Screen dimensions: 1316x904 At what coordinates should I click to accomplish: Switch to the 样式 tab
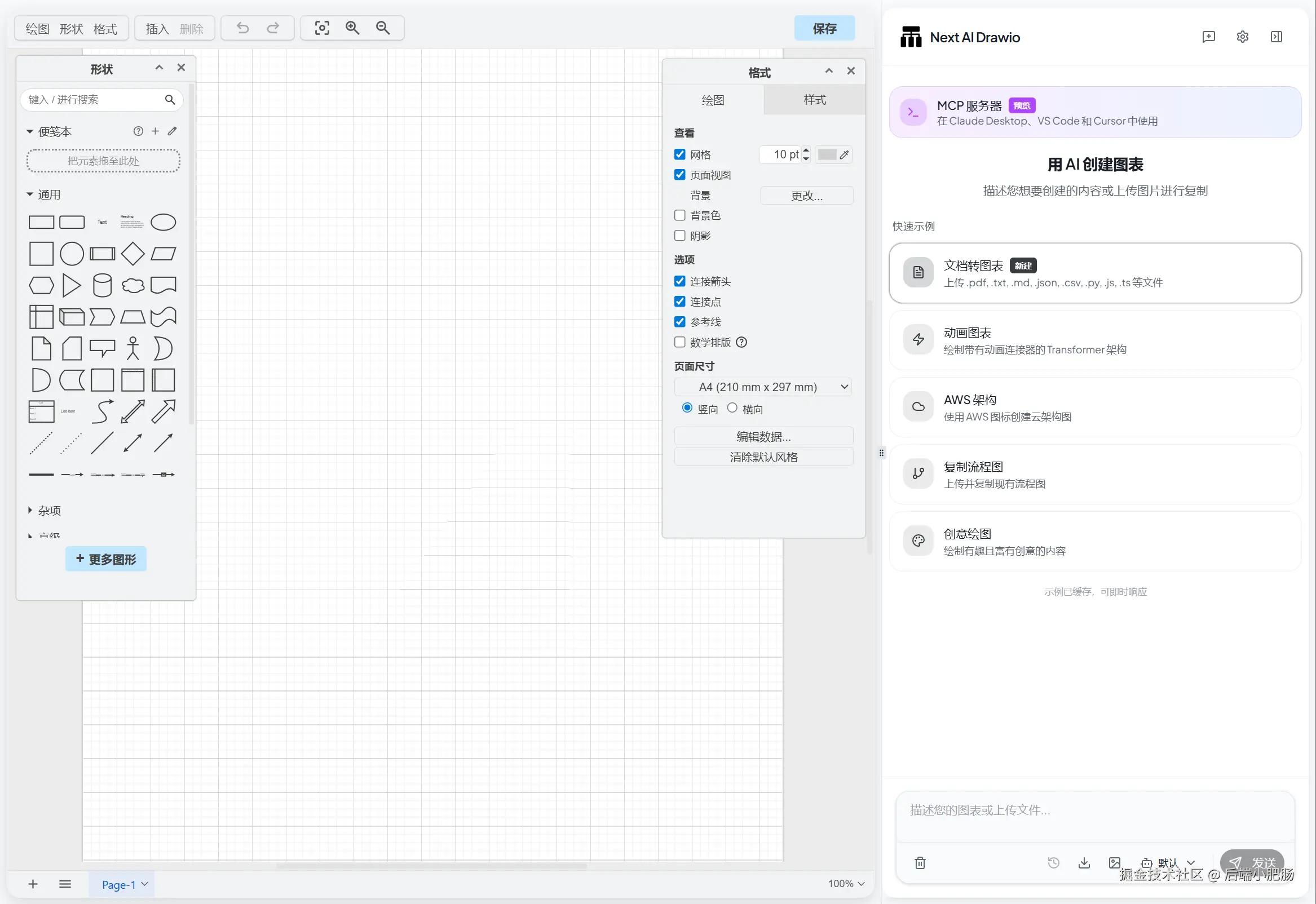(814, 100)
